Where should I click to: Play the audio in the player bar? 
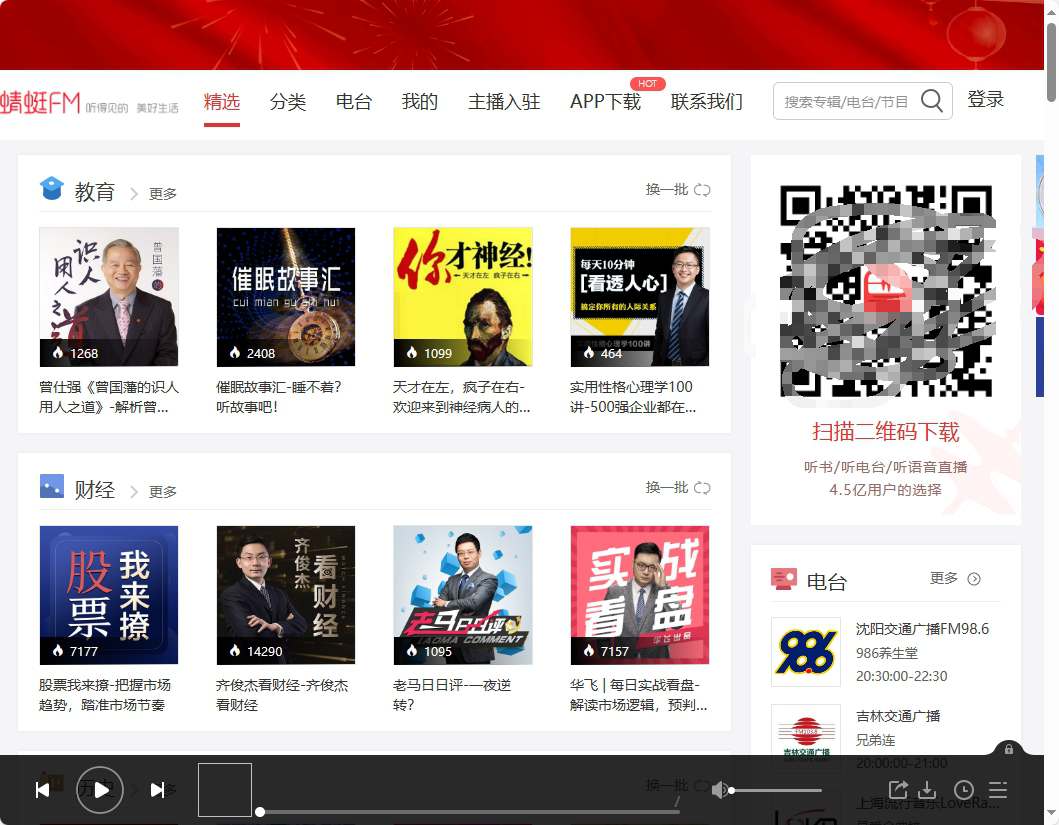[x=100, y=790]
